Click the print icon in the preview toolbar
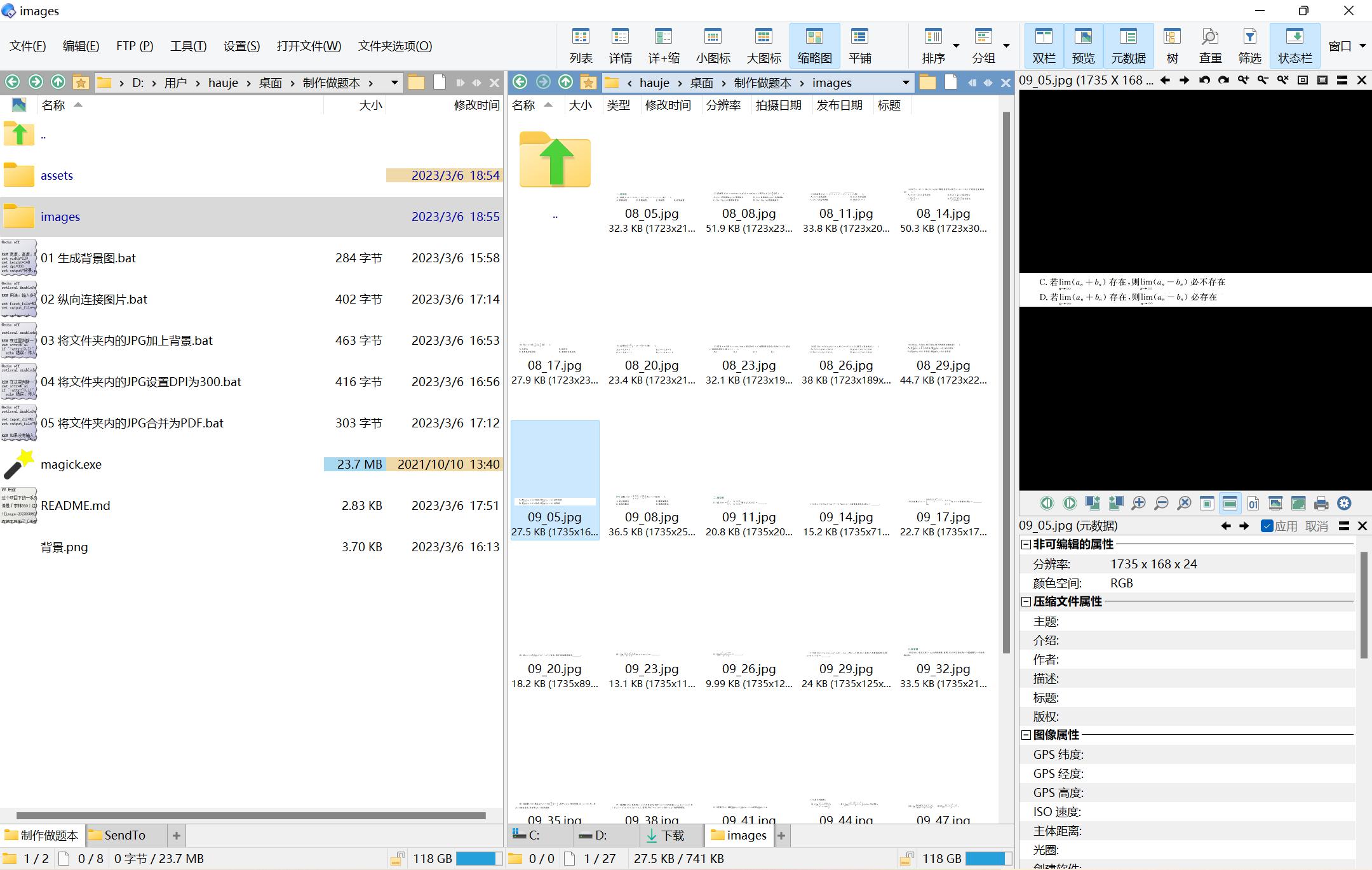1372x870 pixels. [x=1321, y=504]
